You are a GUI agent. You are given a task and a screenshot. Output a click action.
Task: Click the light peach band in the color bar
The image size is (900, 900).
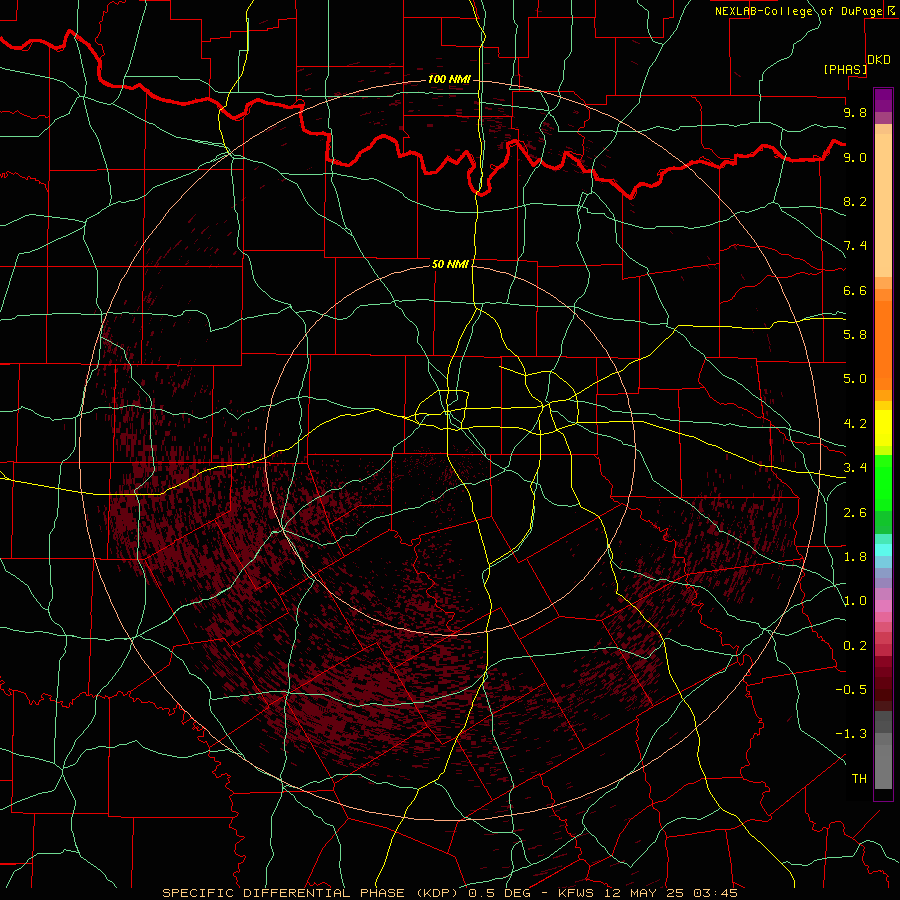click(883, 205)
